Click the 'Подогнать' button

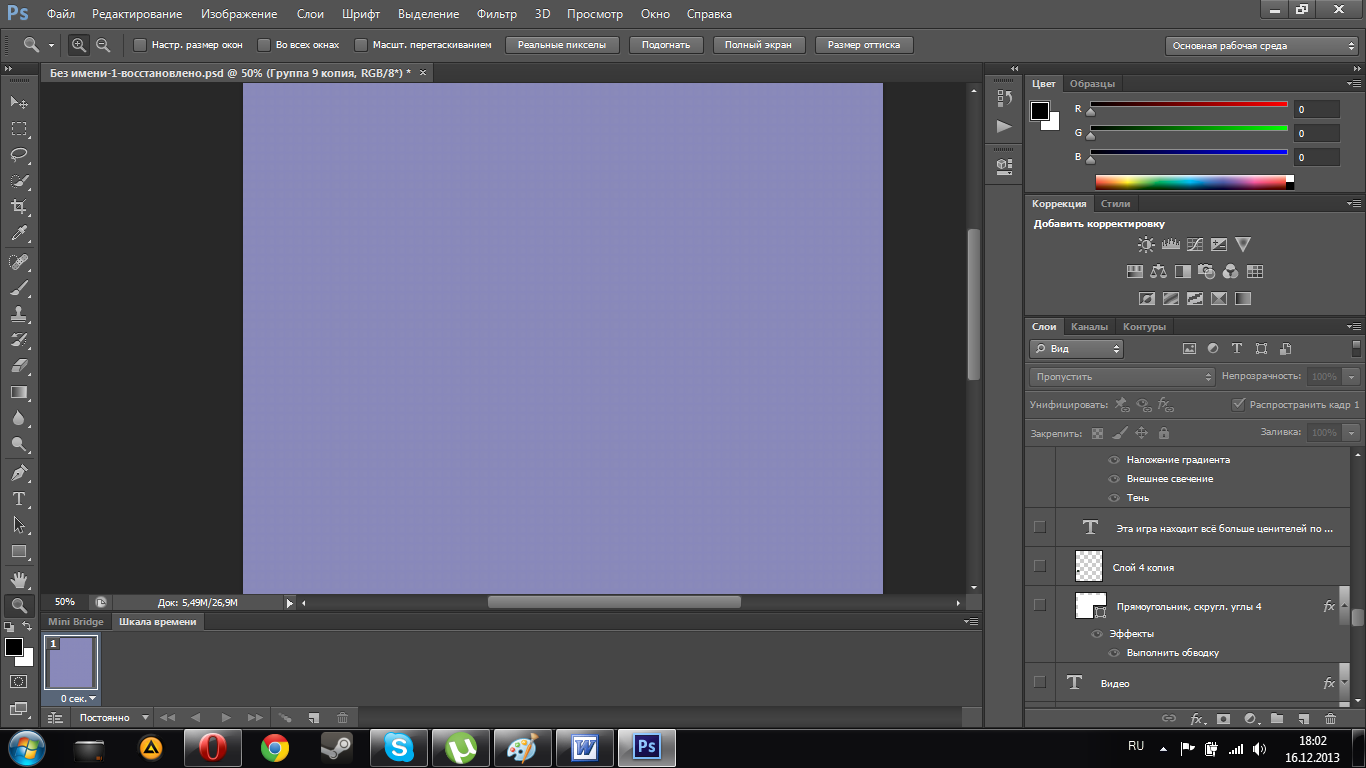[x=666, y=45]
